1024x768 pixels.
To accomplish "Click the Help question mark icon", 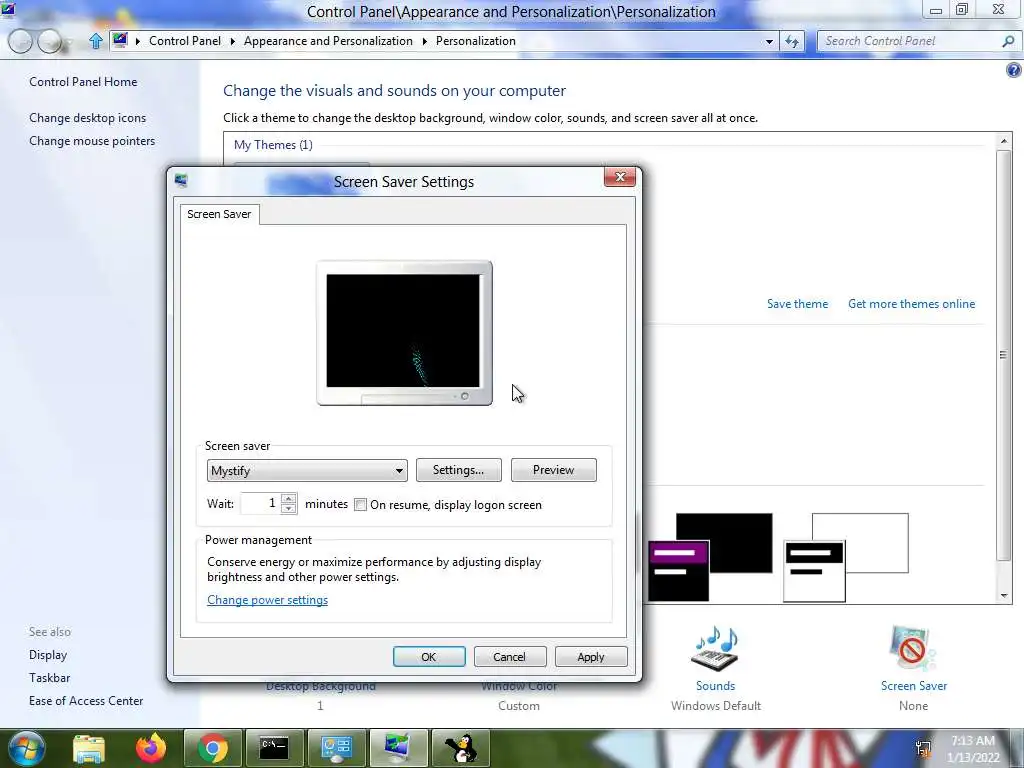I will tap(1014, 70).
